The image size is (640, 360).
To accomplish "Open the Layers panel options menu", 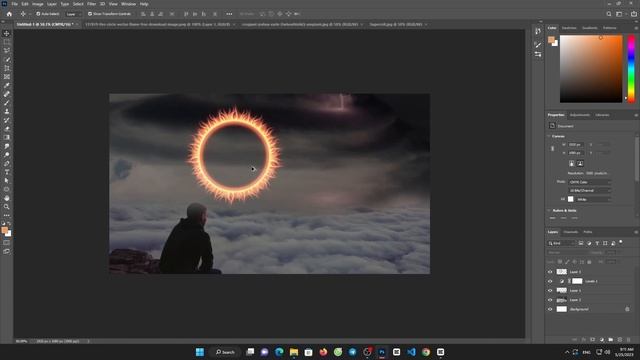I will pos(636,232).
